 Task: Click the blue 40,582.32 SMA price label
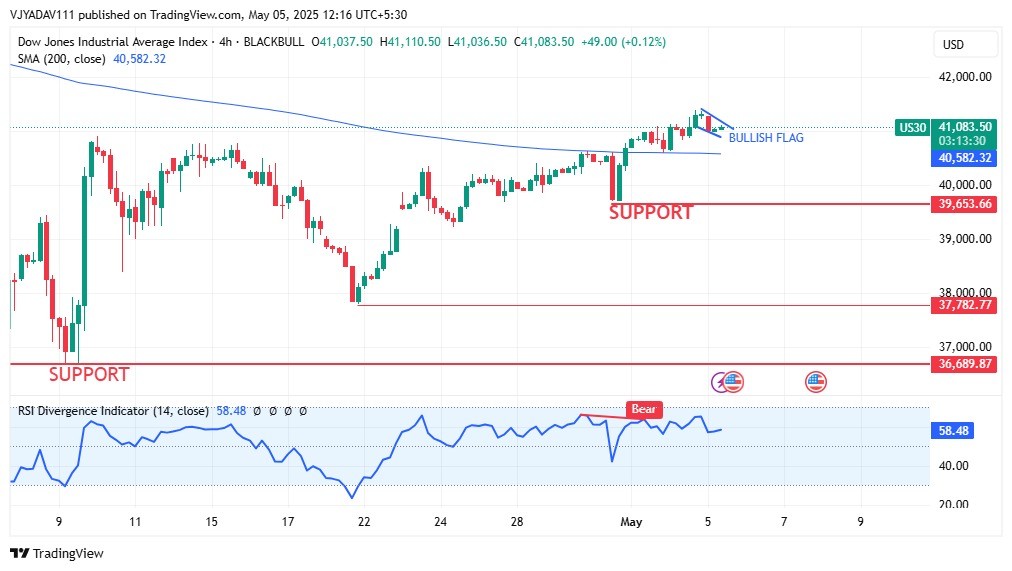click(x=965, y=158)
